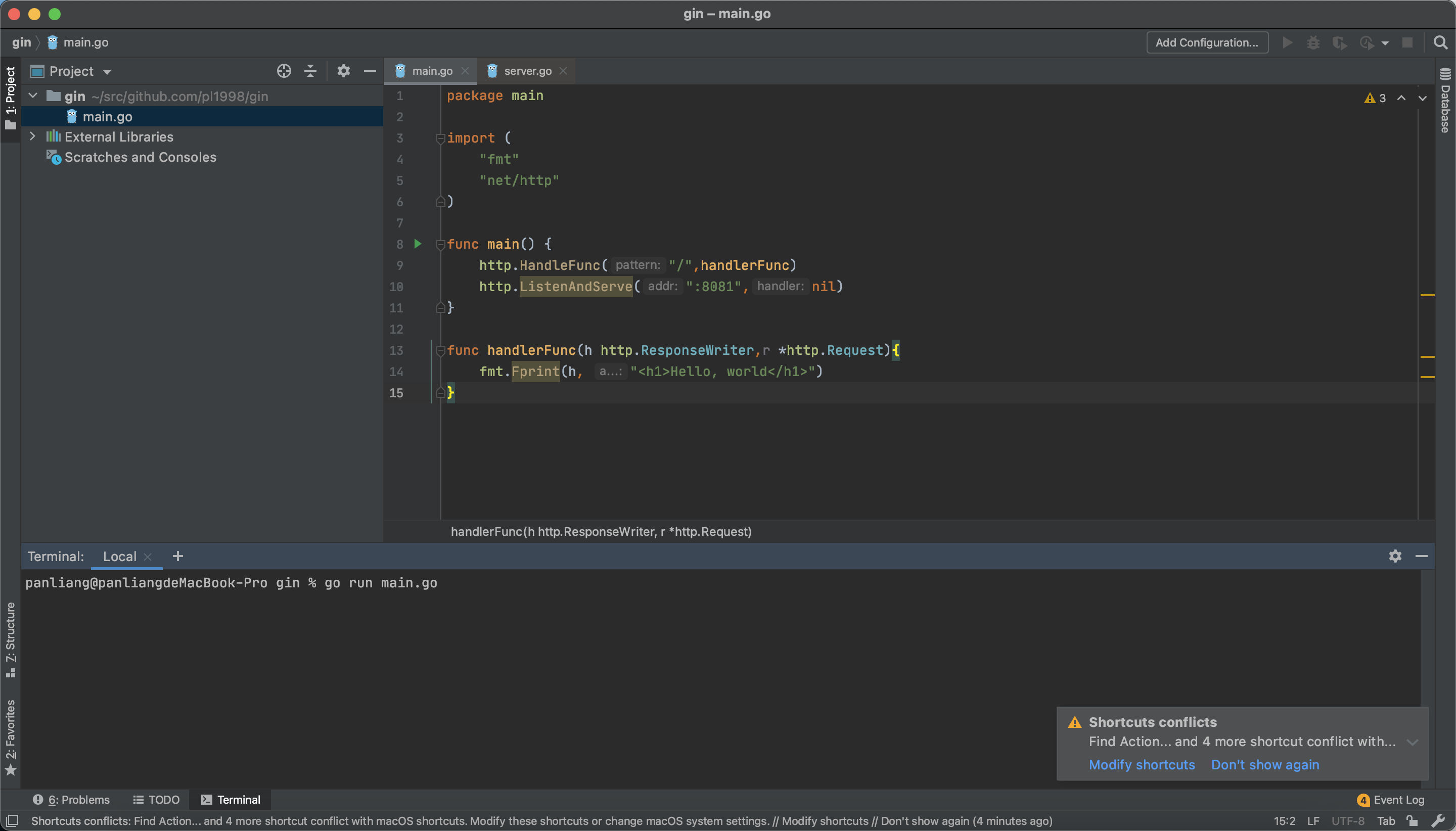Change file encoding UTF-8
The width and height of the screenshot is (1456, 831).
1347,821
